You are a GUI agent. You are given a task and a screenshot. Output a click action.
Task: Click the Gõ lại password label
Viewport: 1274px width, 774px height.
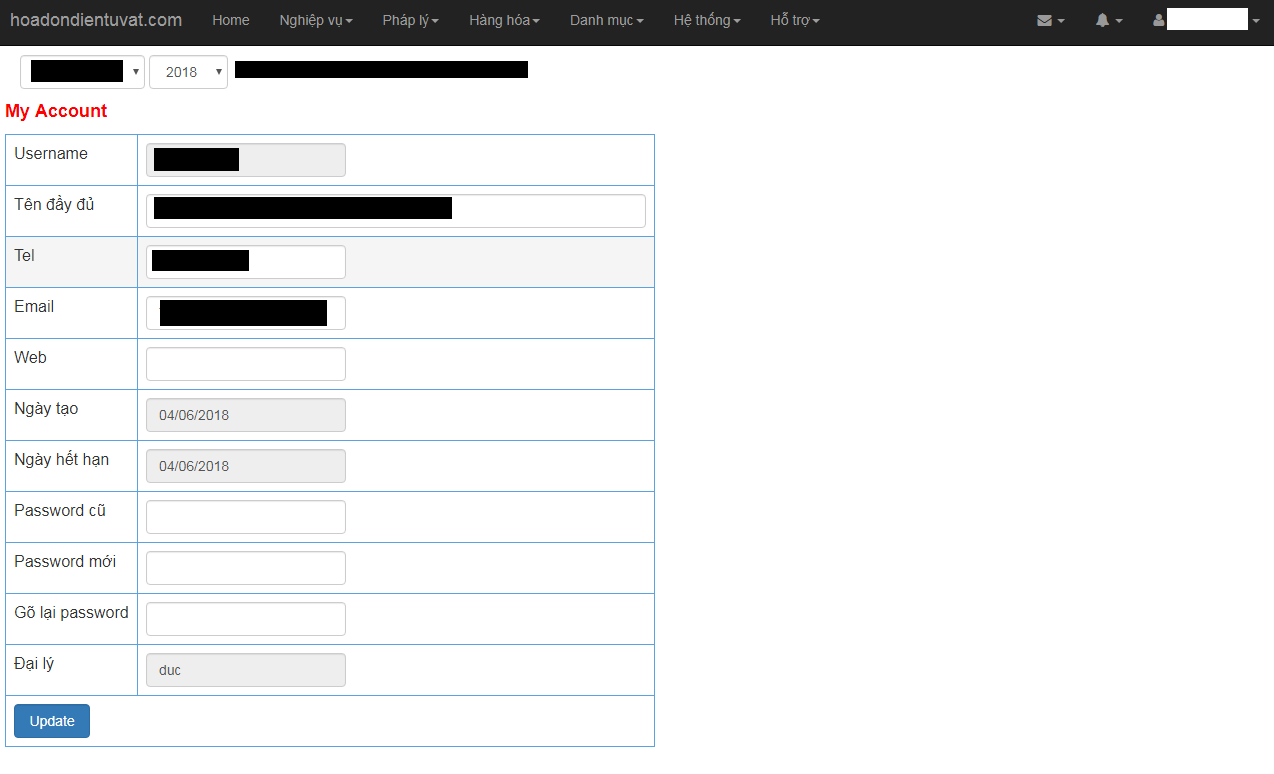71,612
